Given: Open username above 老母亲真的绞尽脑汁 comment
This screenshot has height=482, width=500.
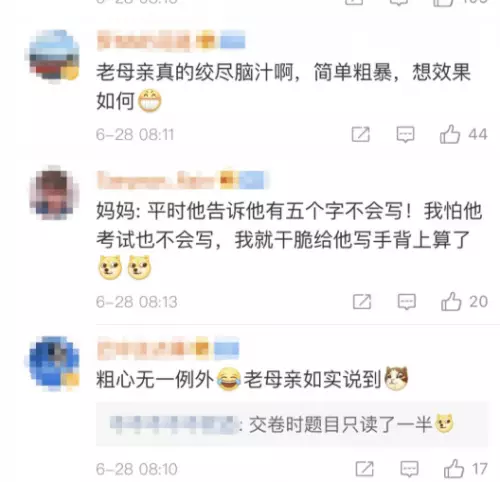Looking at the screenshot, I should [171, 40].
